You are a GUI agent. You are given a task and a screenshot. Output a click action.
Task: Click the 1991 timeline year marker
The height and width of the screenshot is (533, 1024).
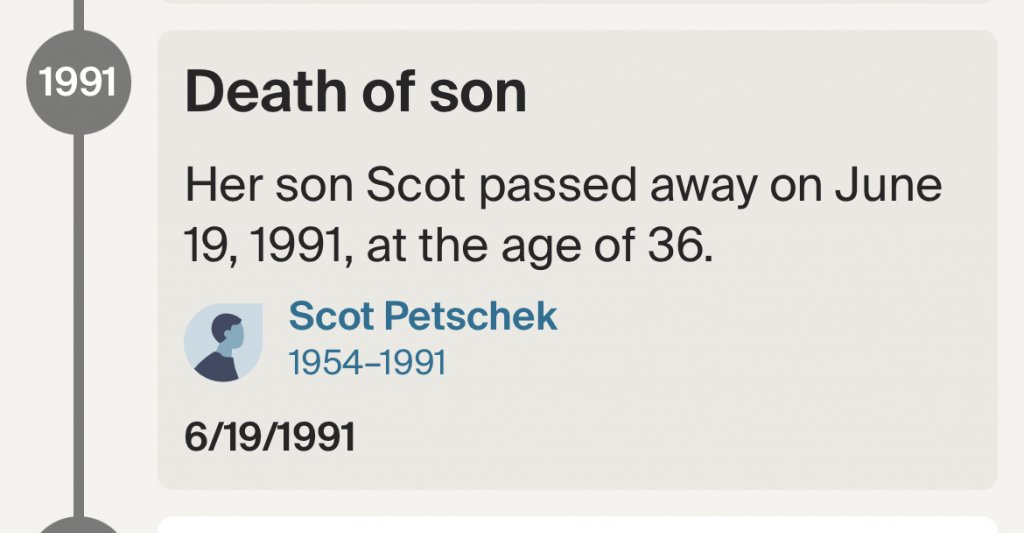pyautogui.click(x=78, y=82)
